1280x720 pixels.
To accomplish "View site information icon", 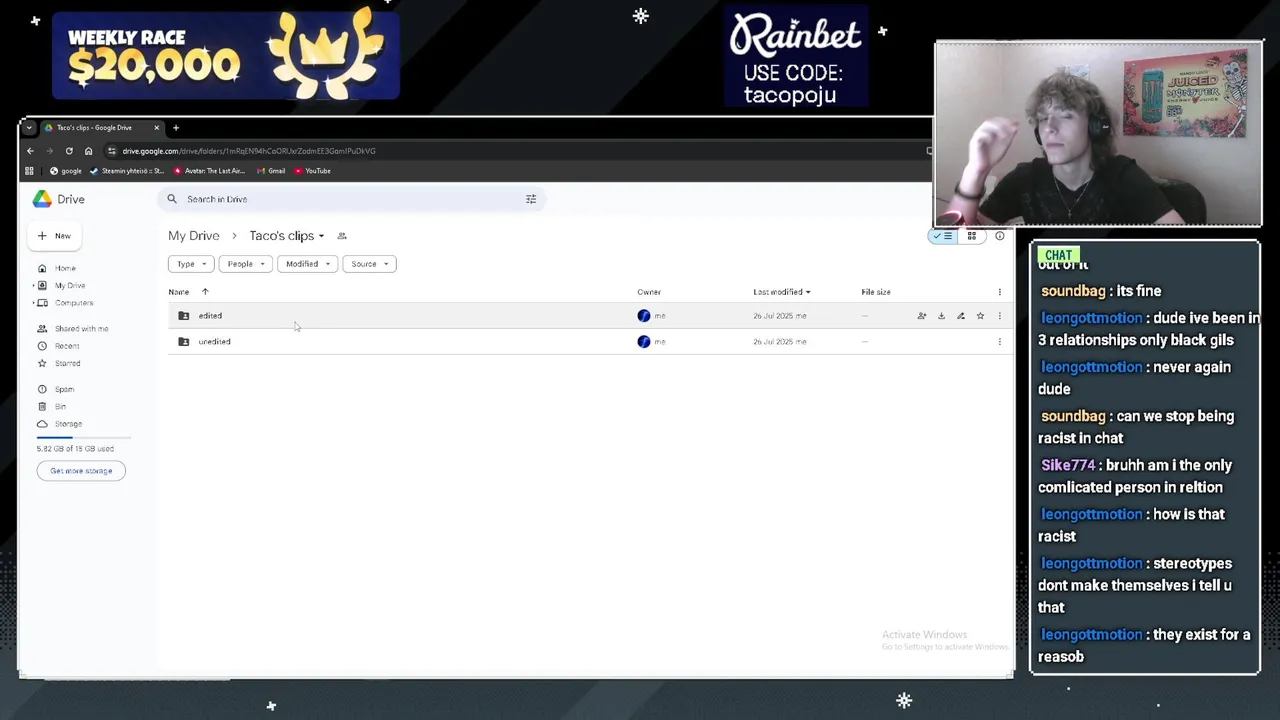I will coord(111,151).
